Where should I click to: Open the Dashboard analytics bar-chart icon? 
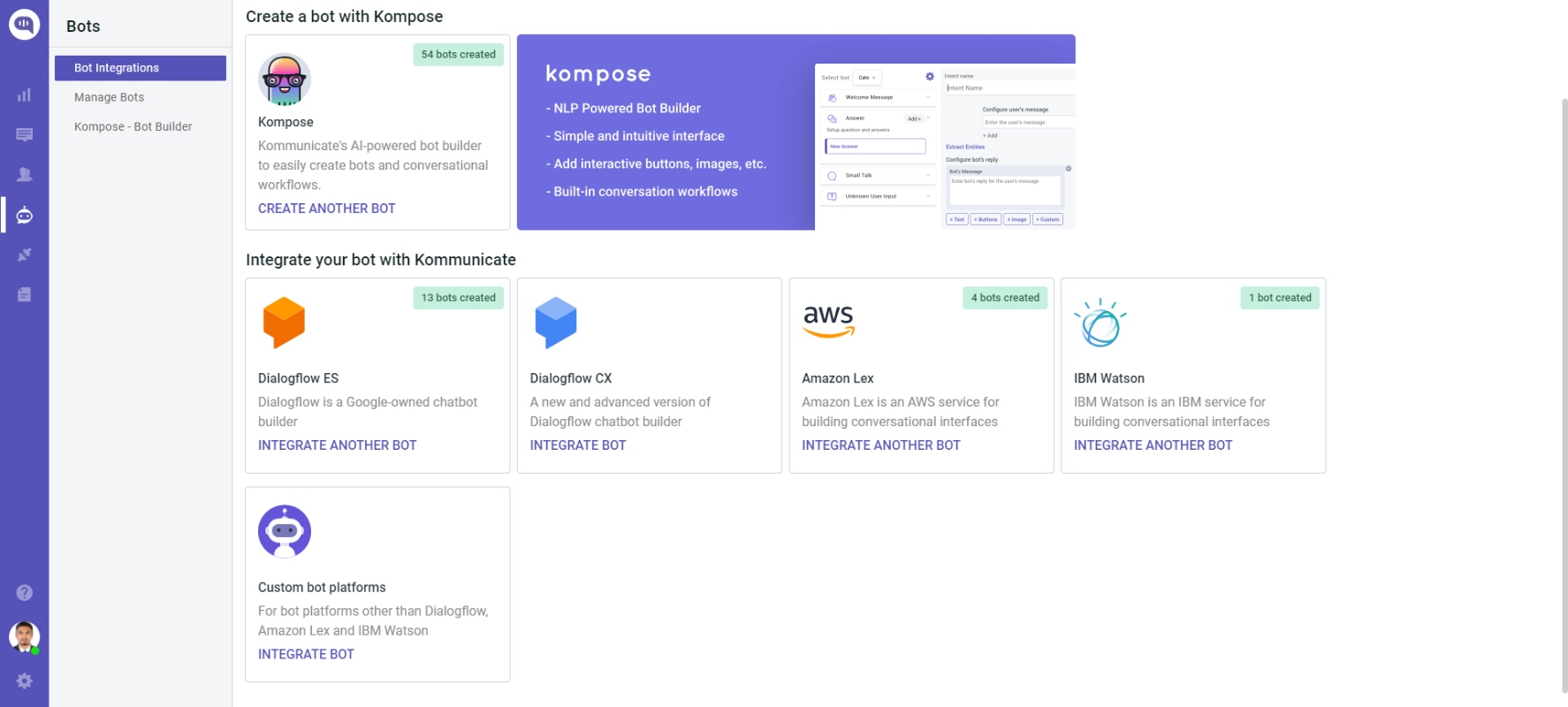point(24,95)
